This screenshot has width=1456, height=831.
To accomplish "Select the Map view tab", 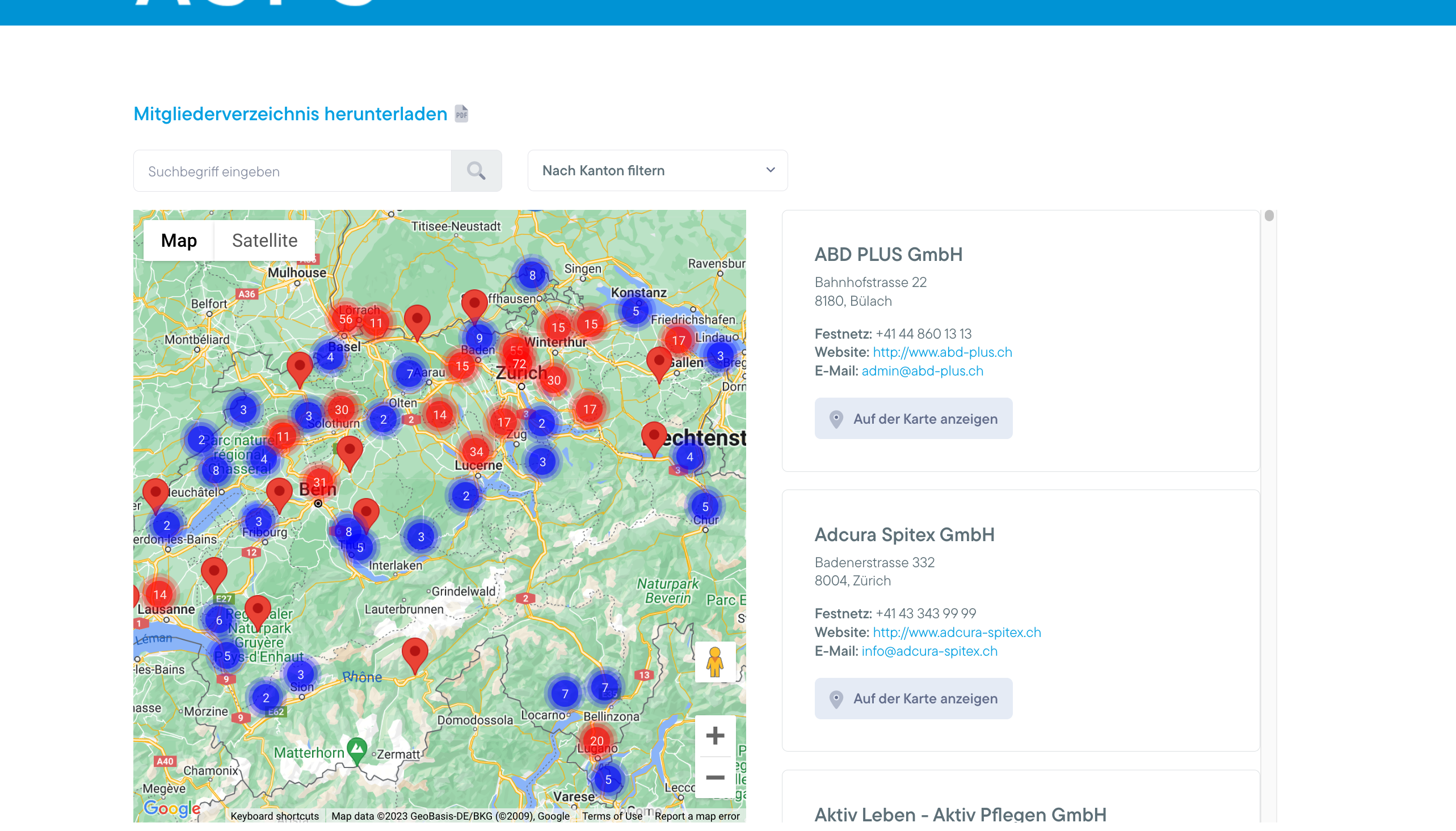I will (x=179, y=241).
